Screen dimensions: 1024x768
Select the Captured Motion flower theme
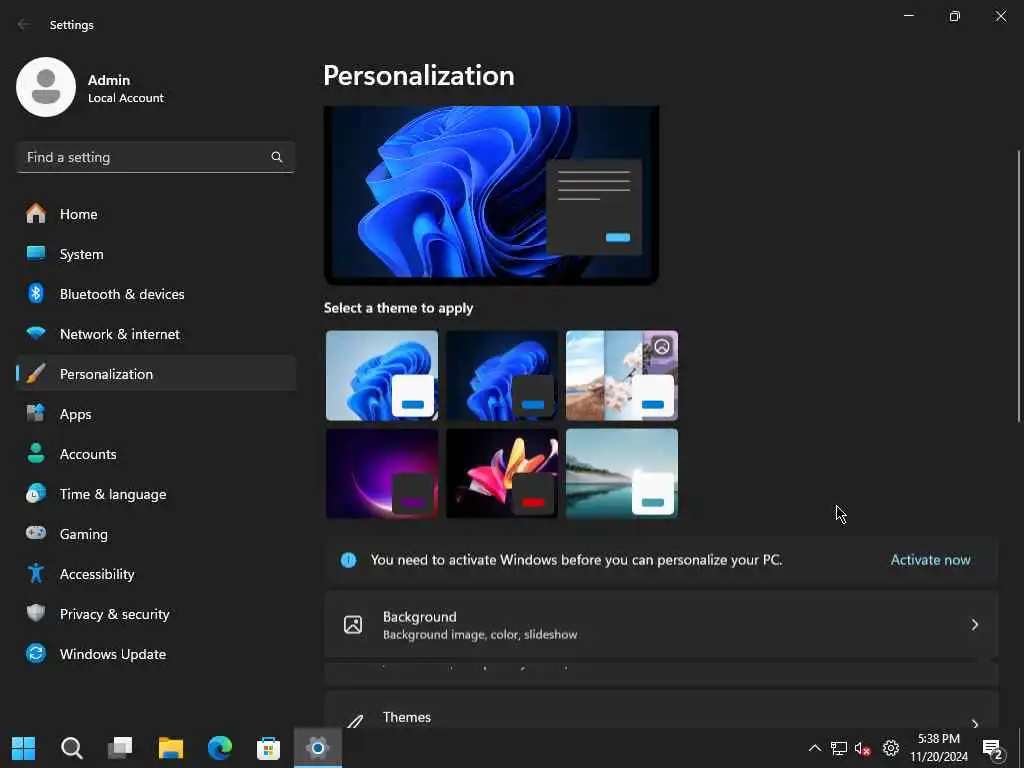[x=502, y=473]
